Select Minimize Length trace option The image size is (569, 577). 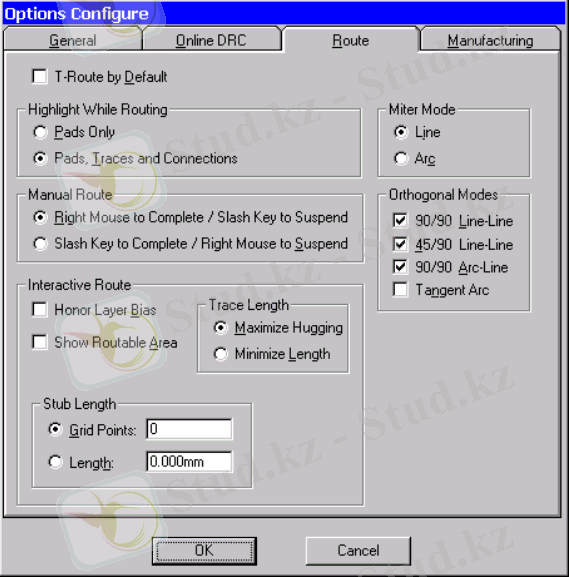point(220,354)
